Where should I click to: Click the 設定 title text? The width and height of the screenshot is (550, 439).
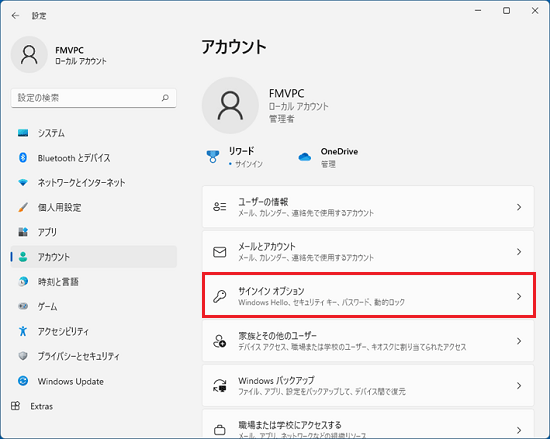39,15
